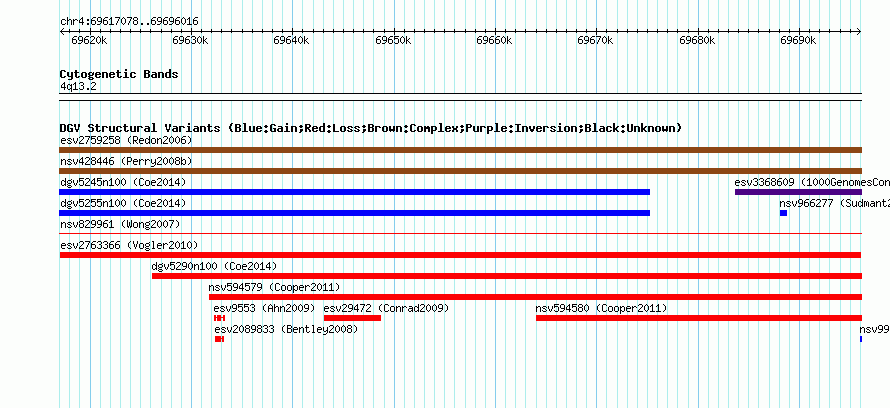Open the nsv966277 (Sudmant) label
The height and width of the screenshot is (408, 890).
[834, 203]
